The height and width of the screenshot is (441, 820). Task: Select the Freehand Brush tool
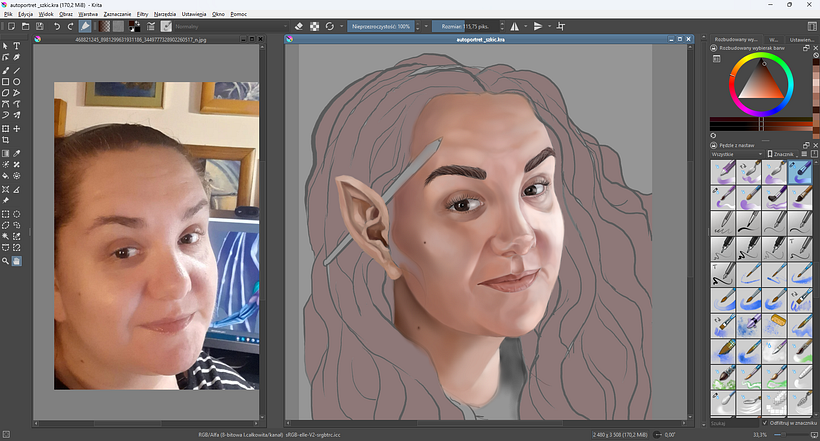click(6, 70)
